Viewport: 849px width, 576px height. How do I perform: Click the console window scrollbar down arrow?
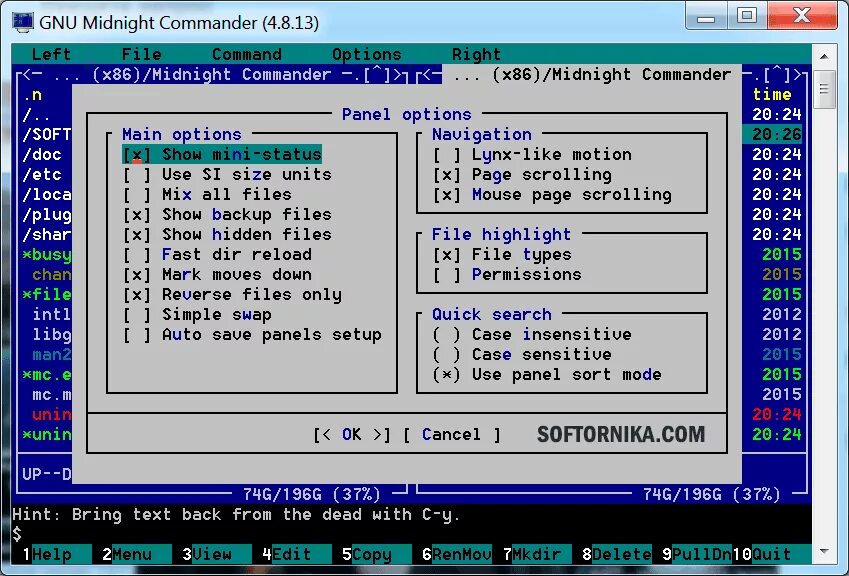824,551
